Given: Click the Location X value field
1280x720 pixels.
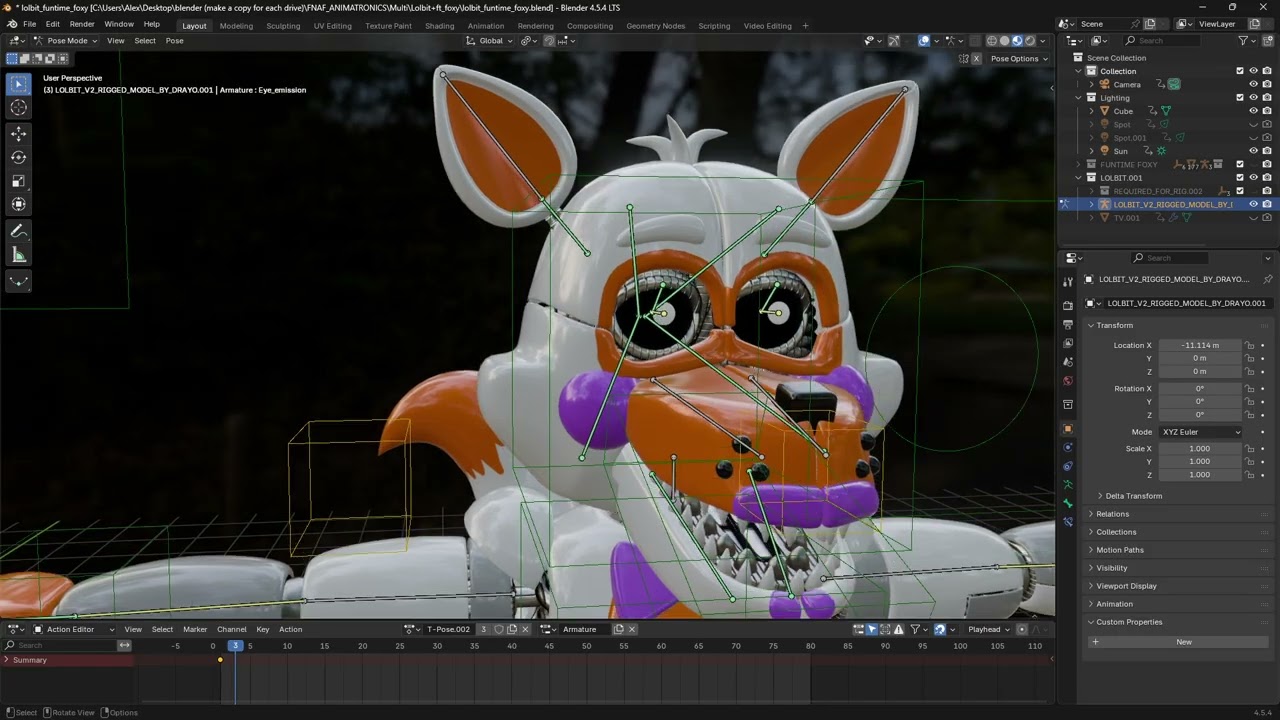Looking at the screenshot, I should point(1200,345).
